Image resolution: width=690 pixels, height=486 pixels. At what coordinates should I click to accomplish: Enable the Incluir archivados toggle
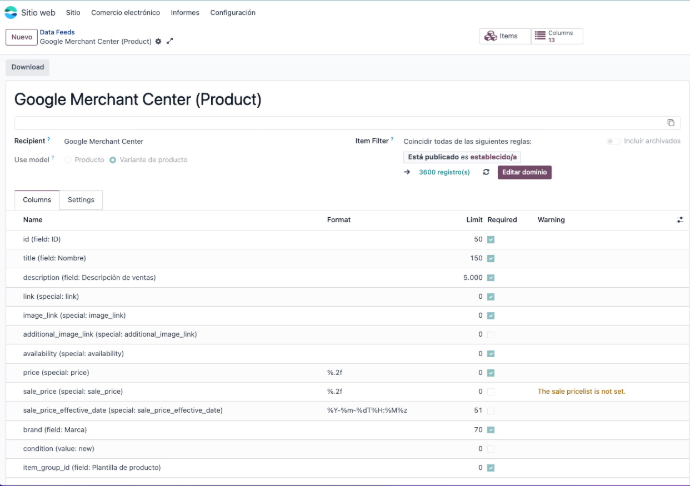[x=611, y=141]
